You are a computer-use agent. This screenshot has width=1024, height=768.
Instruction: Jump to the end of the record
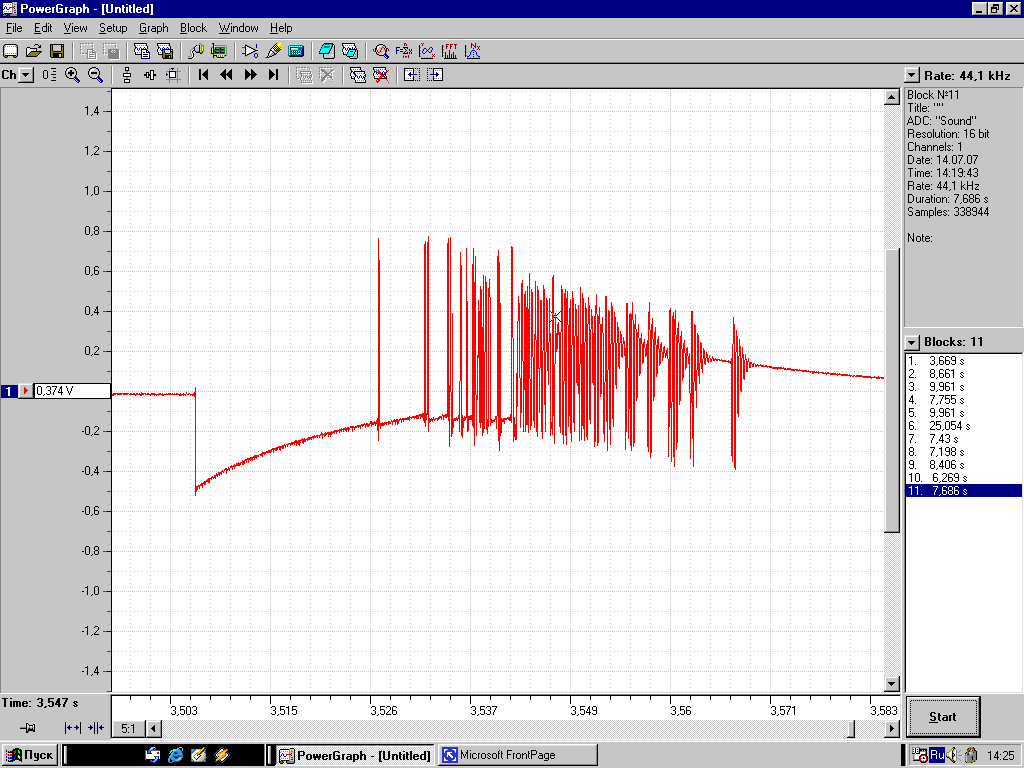click(274, 75)
